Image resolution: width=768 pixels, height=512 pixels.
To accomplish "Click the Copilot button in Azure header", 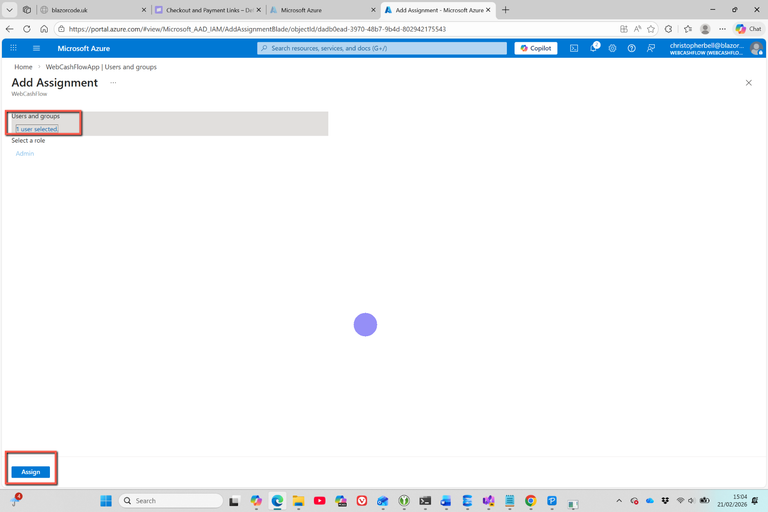I will coord(536,48).
